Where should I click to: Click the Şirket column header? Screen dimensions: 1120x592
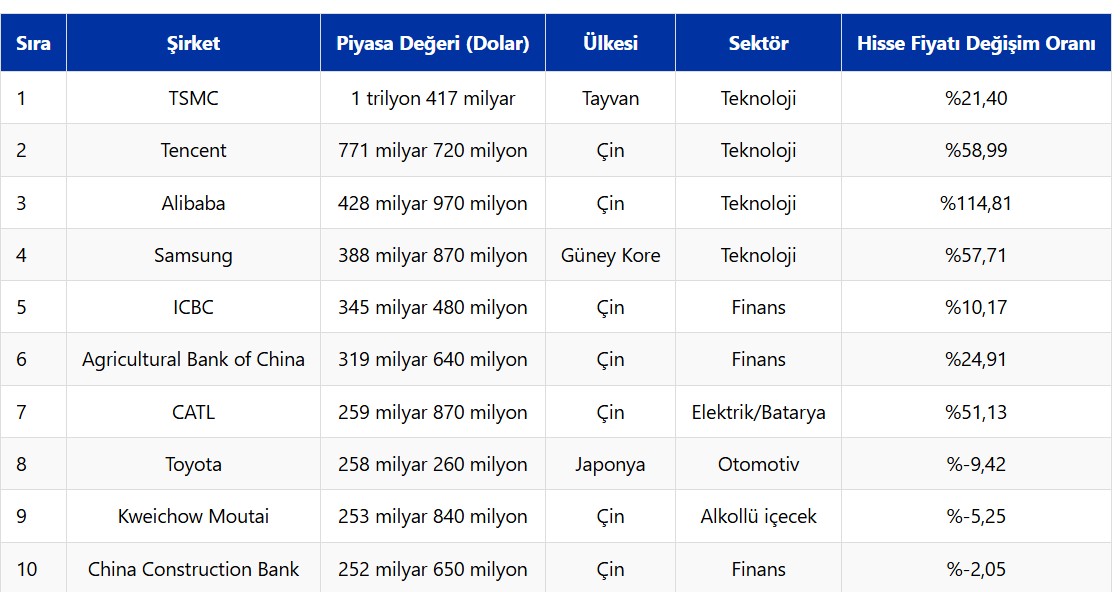[193, 43]
